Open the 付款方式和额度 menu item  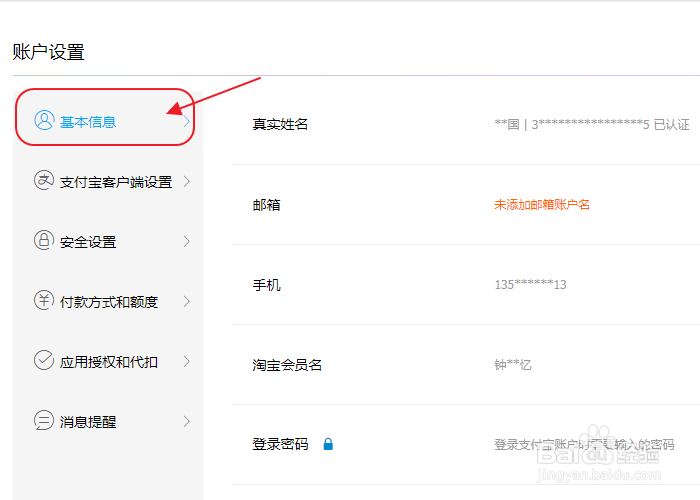coord(108,301)
